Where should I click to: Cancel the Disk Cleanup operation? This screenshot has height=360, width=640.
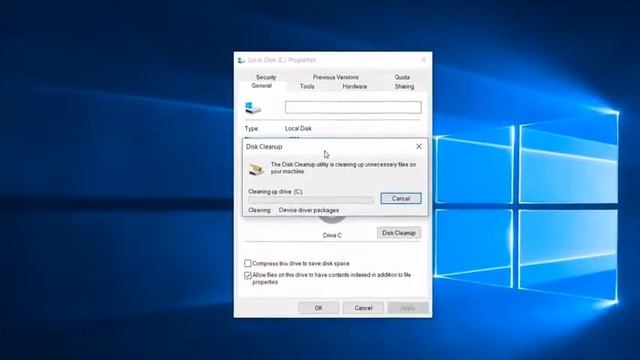tap(400, 198)
